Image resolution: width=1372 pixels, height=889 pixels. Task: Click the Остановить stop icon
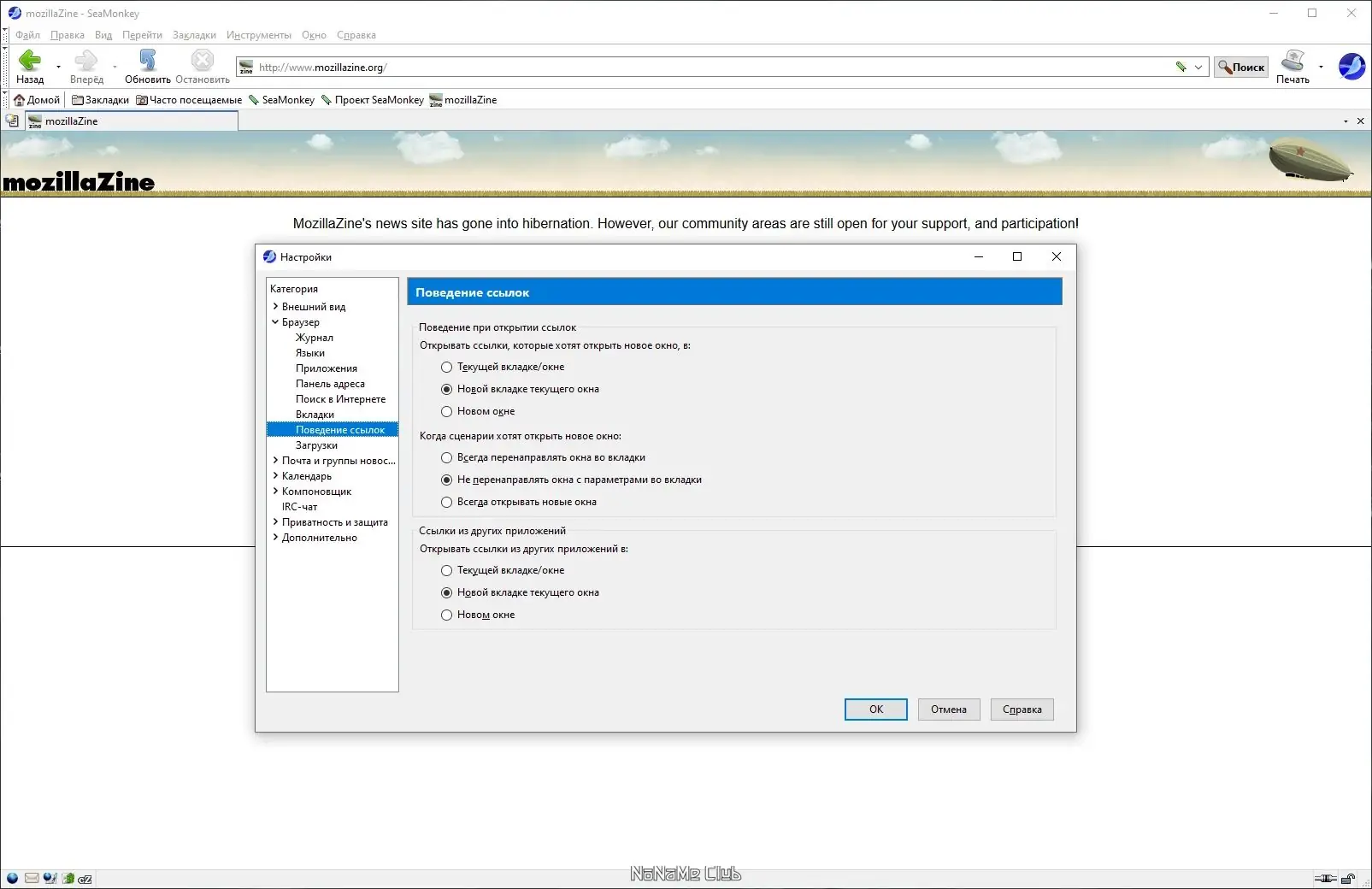203,61
